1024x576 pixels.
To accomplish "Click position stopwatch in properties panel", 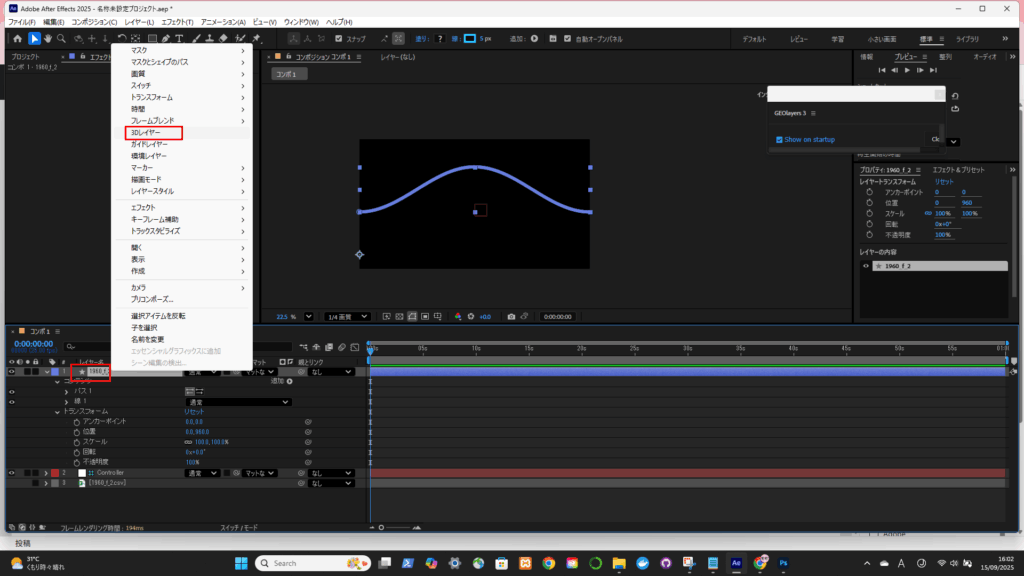I will point(871,203).
